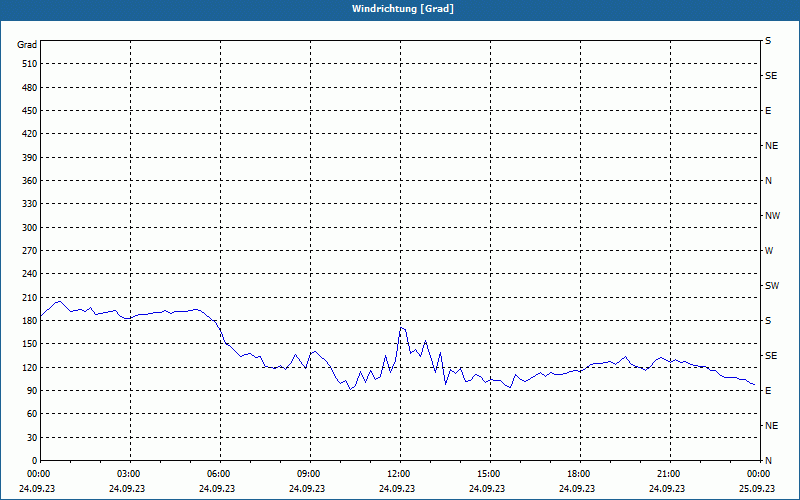Click the N compass label on the 0 line
Viewport: 800px width, 500px height.
click(768, 461)
